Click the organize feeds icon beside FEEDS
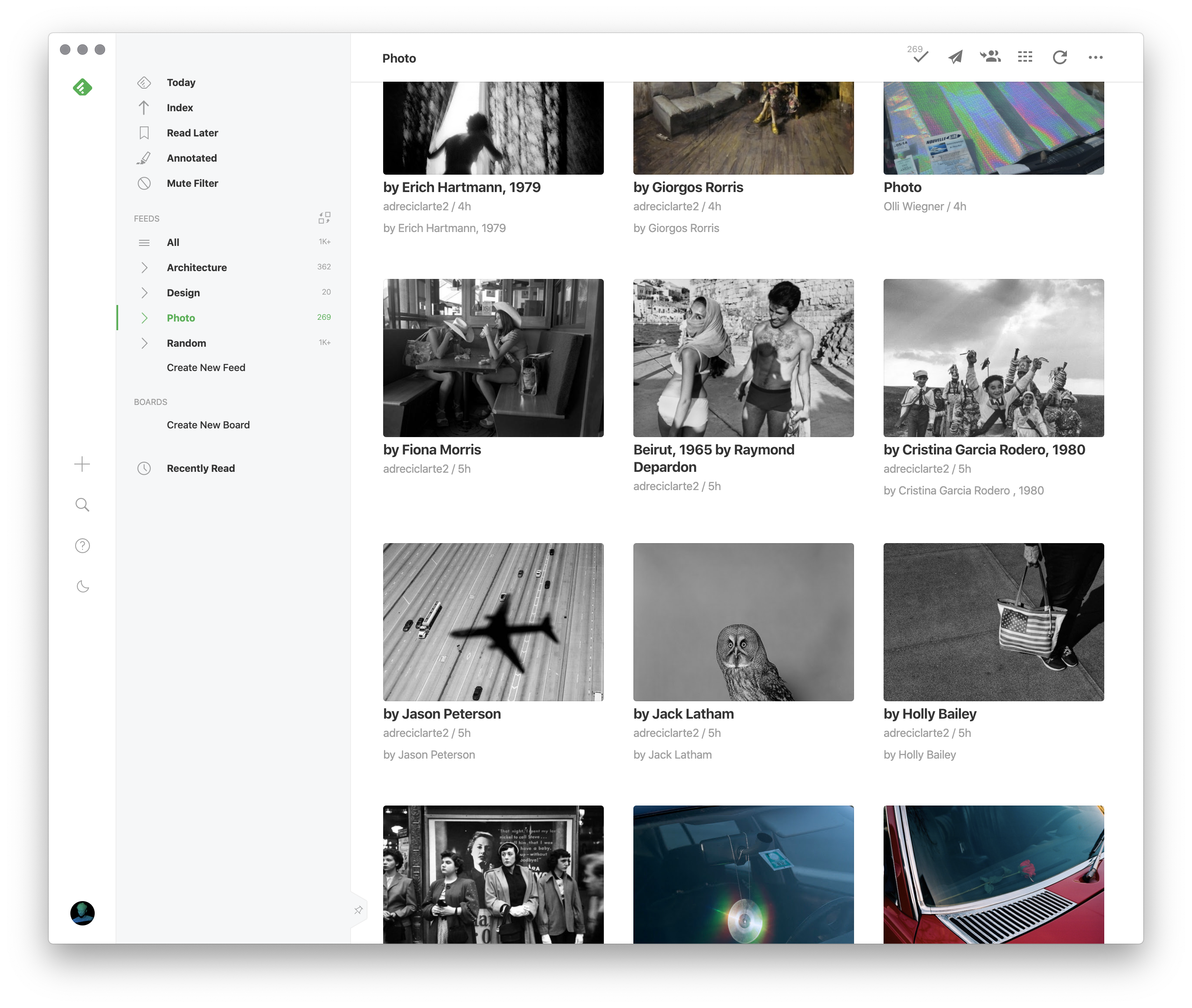Image resolution: width=1192 pixels, height=1008 pixels. [x=324, y=218]
